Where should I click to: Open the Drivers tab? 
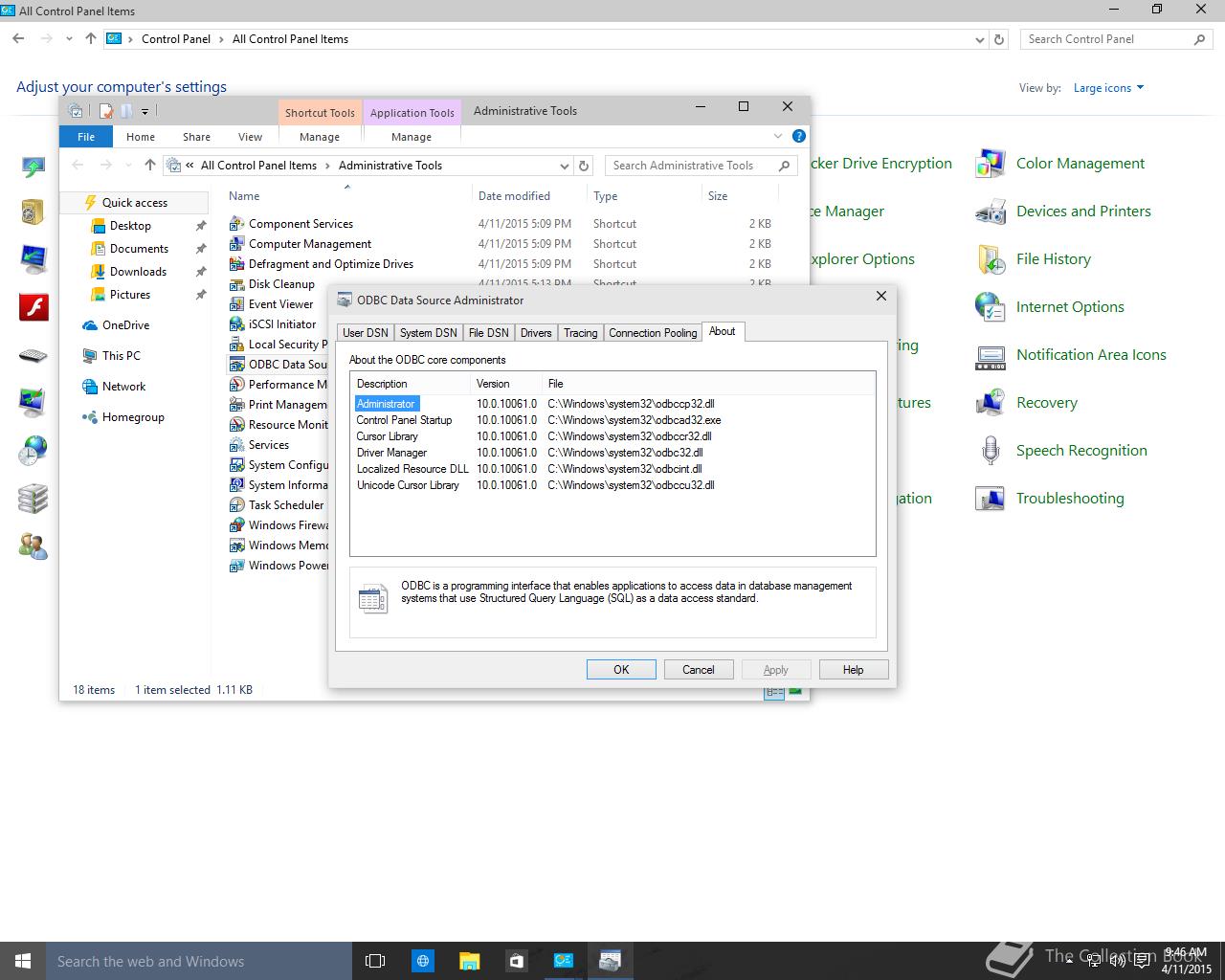click(x=536, y=333)
